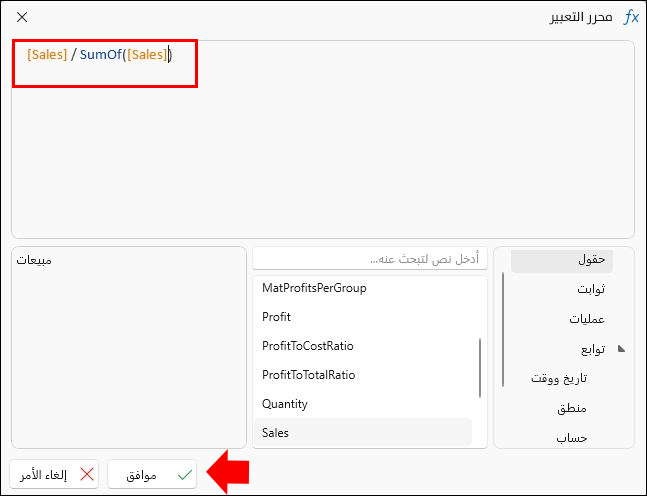This screenshot has height=496, width=647.
Task: Select the Profit field in list
Action: [x=276, y=317]
